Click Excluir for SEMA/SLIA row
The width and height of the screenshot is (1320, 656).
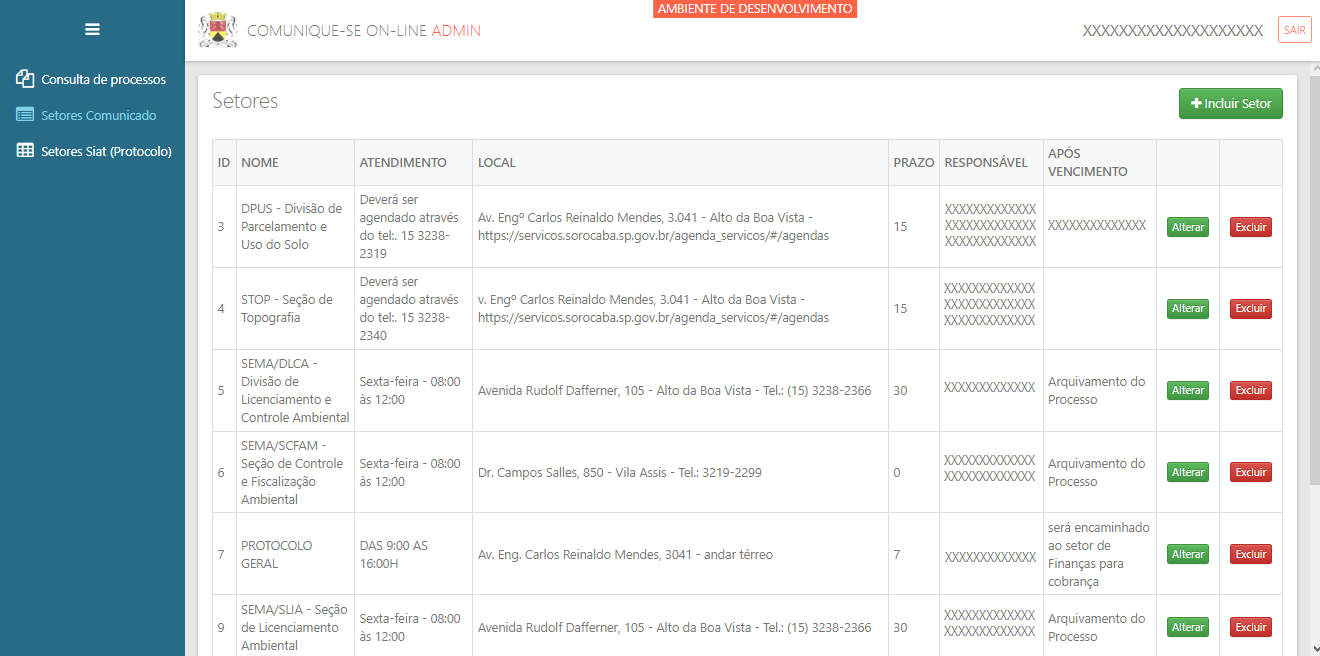[x=1251, y=627]
